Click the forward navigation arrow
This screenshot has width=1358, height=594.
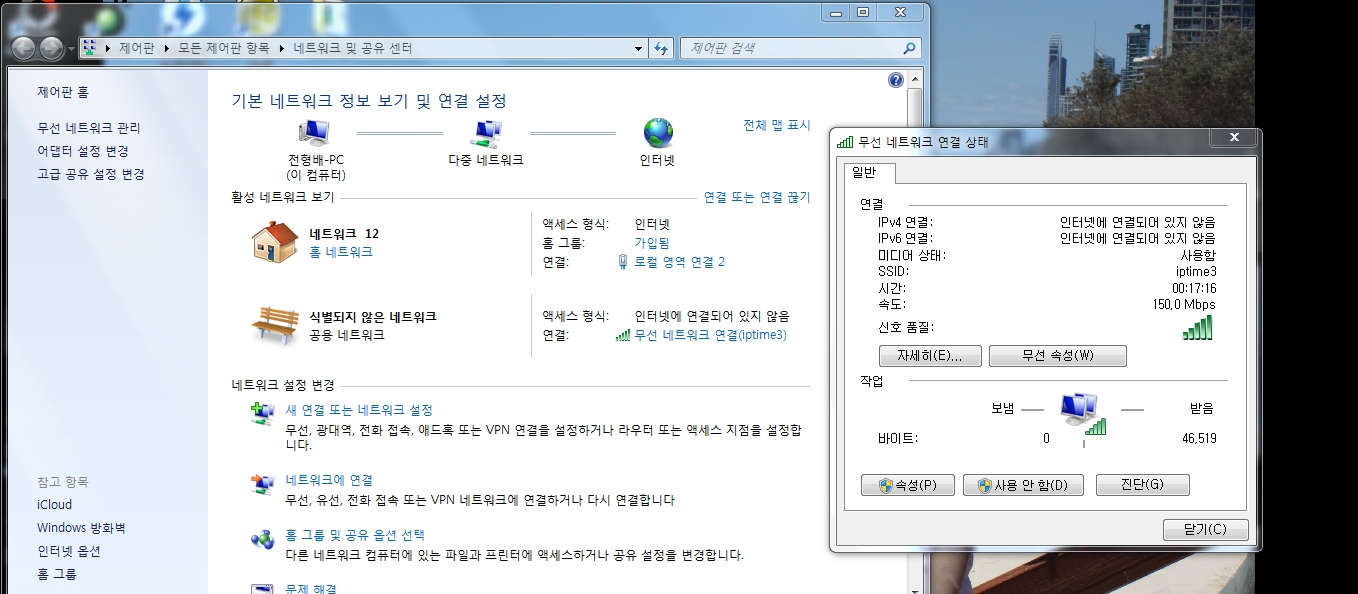point(51,48)
